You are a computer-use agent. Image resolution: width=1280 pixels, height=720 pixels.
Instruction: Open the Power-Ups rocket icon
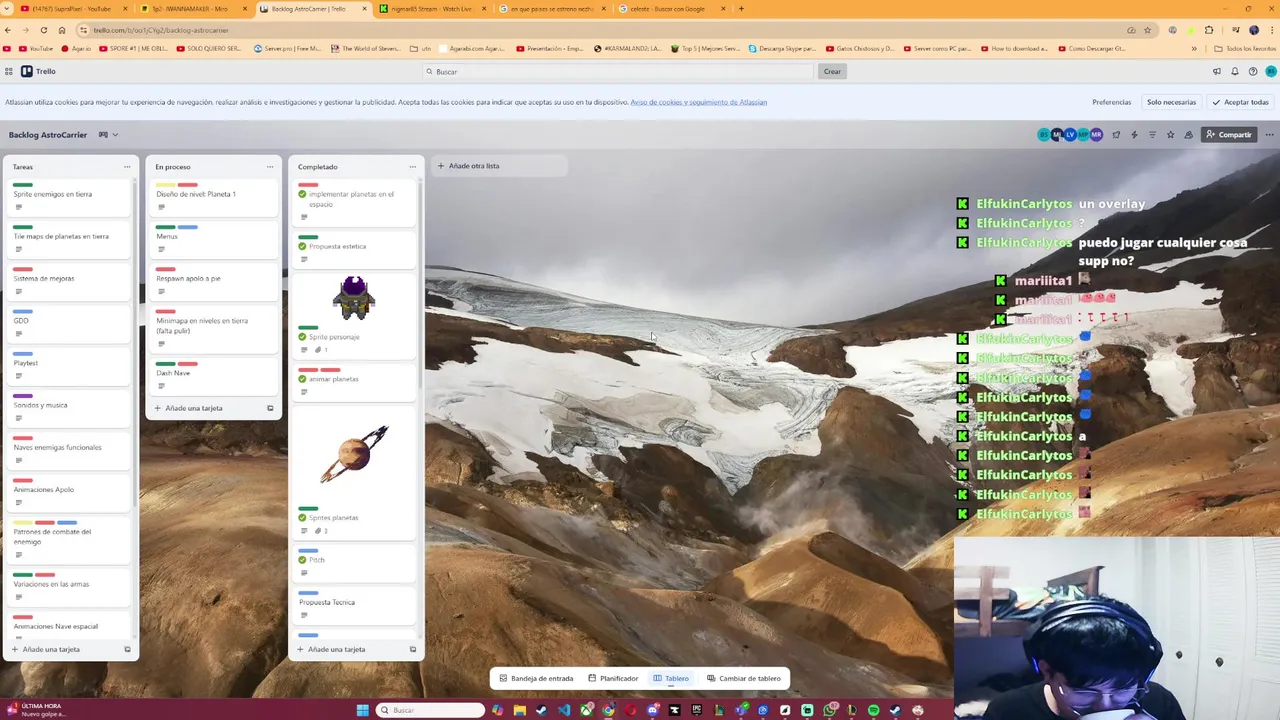pyautogui.click(x=1116, y=134)
